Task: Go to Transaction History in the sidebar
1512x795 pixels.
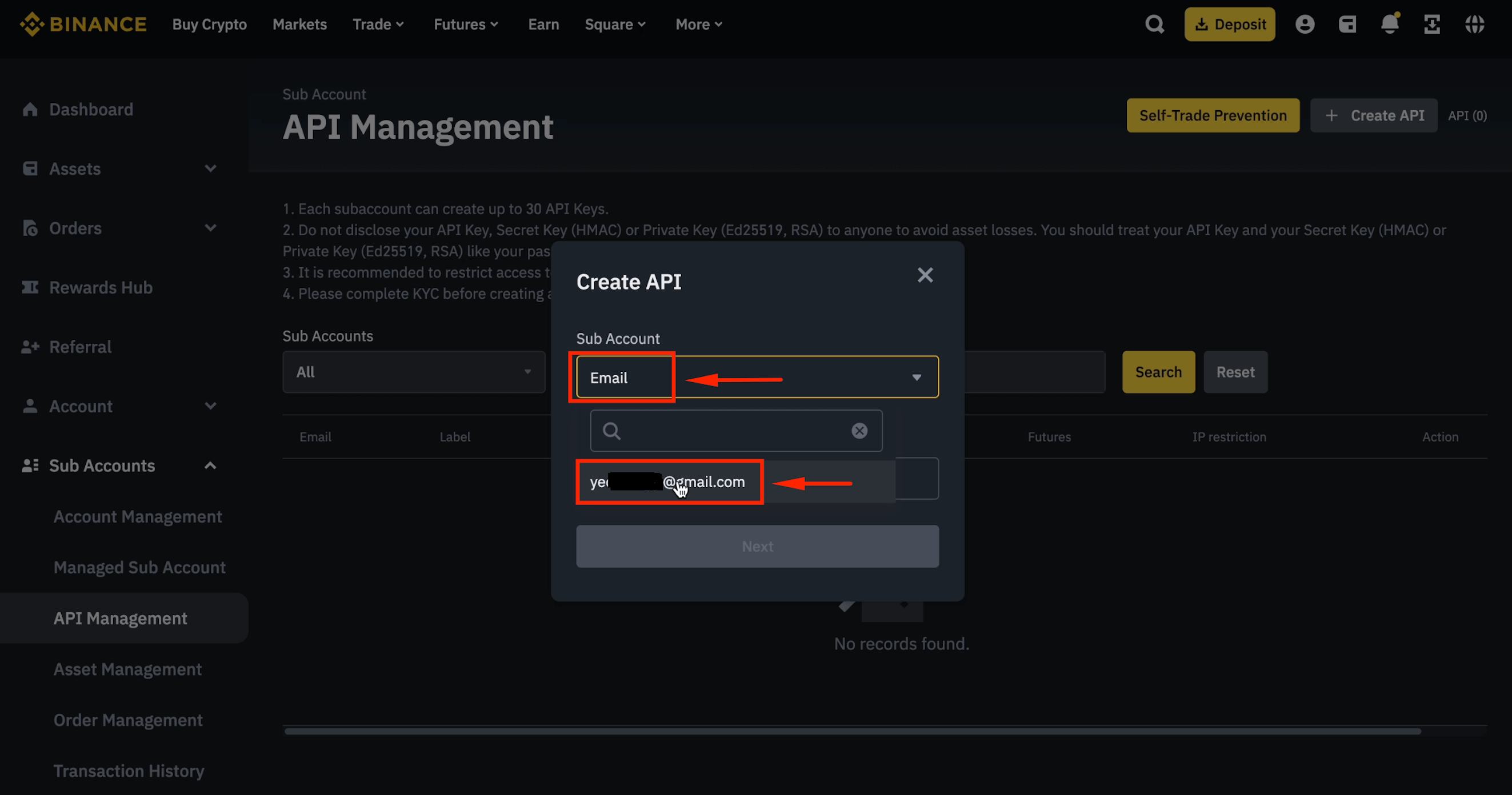Action: (x=129, y=770)
